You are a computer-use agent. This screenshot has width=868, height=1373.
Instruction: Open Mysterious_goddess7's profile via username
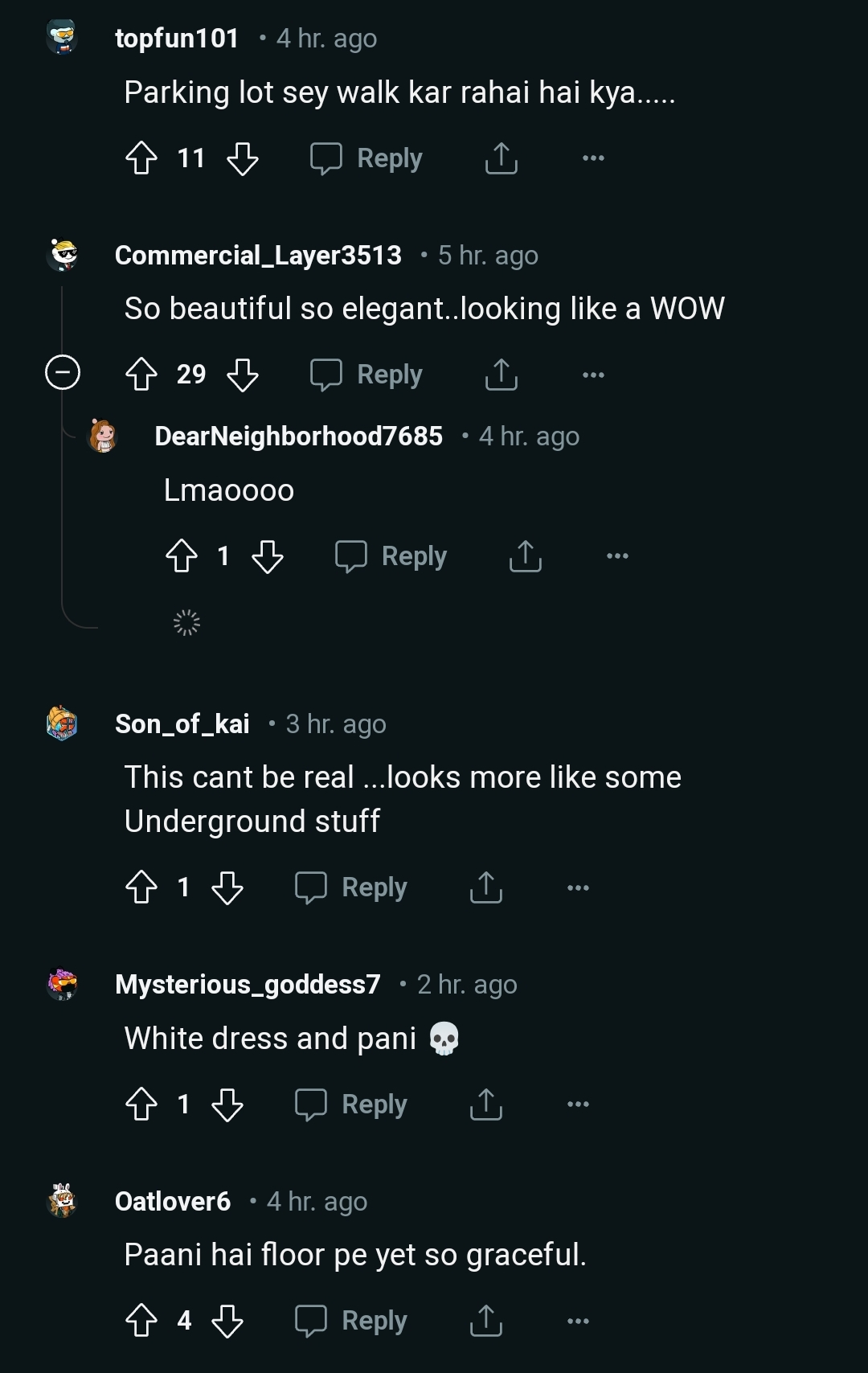coord(248,985)
